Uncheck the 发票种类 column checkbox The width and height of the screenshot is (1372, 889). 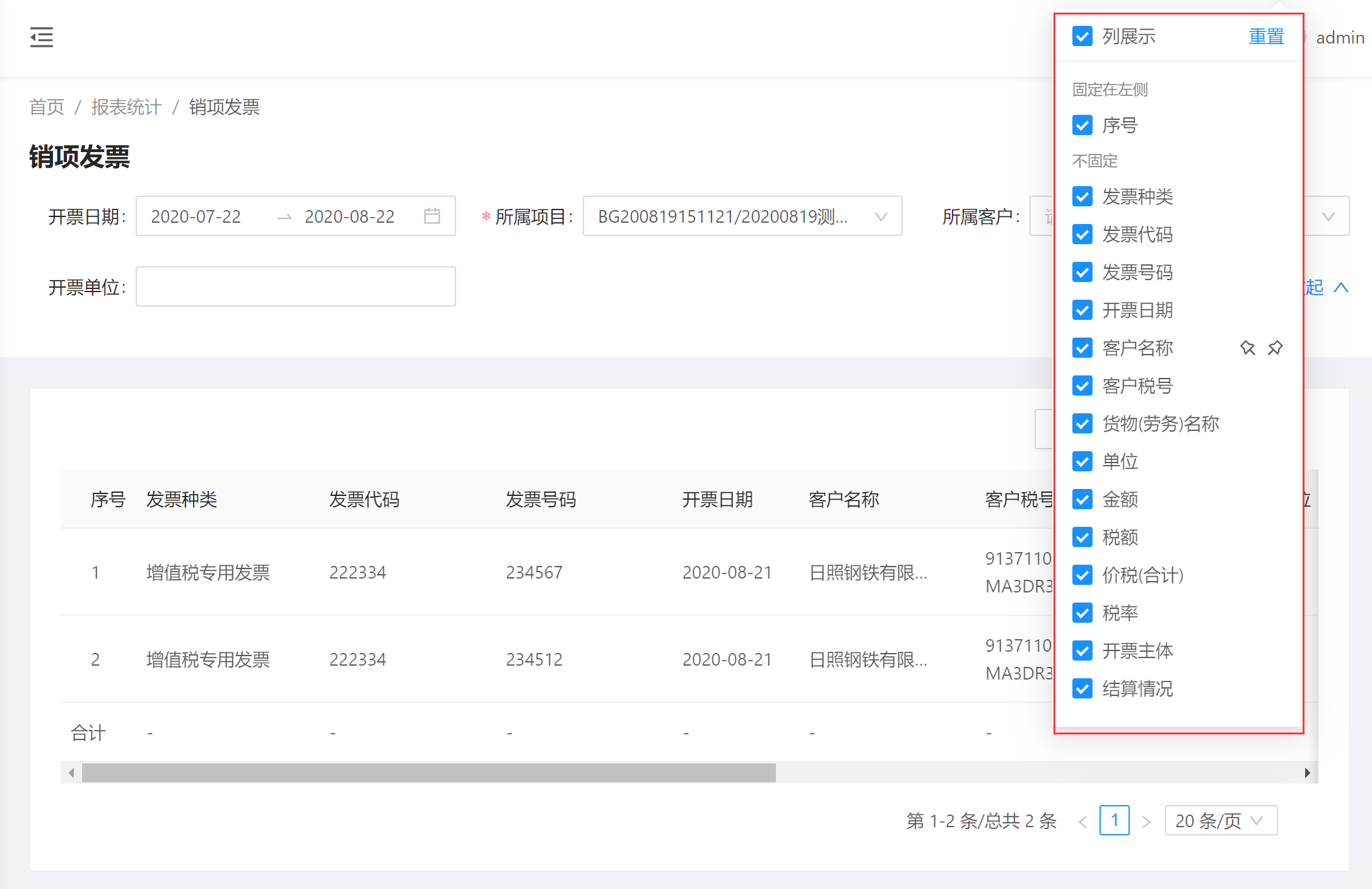point(1082,197)
